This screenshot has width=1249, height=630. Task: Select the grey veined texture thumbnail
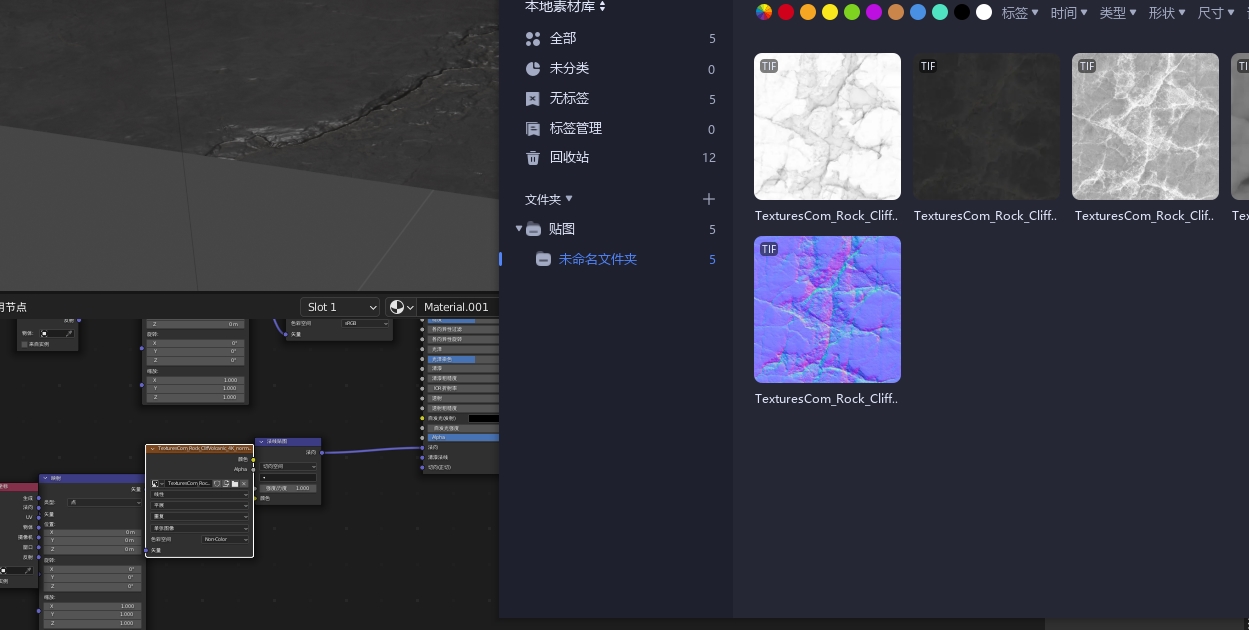tap(1145, 126)
